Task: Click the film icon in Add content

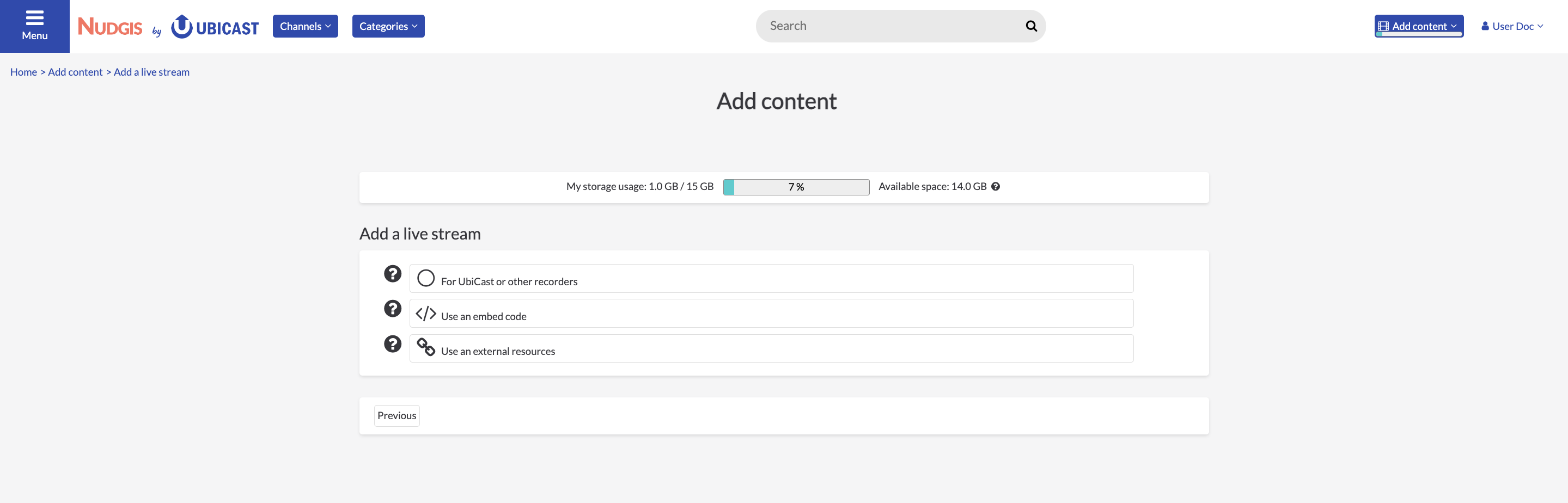Action: coord(1383,26)
